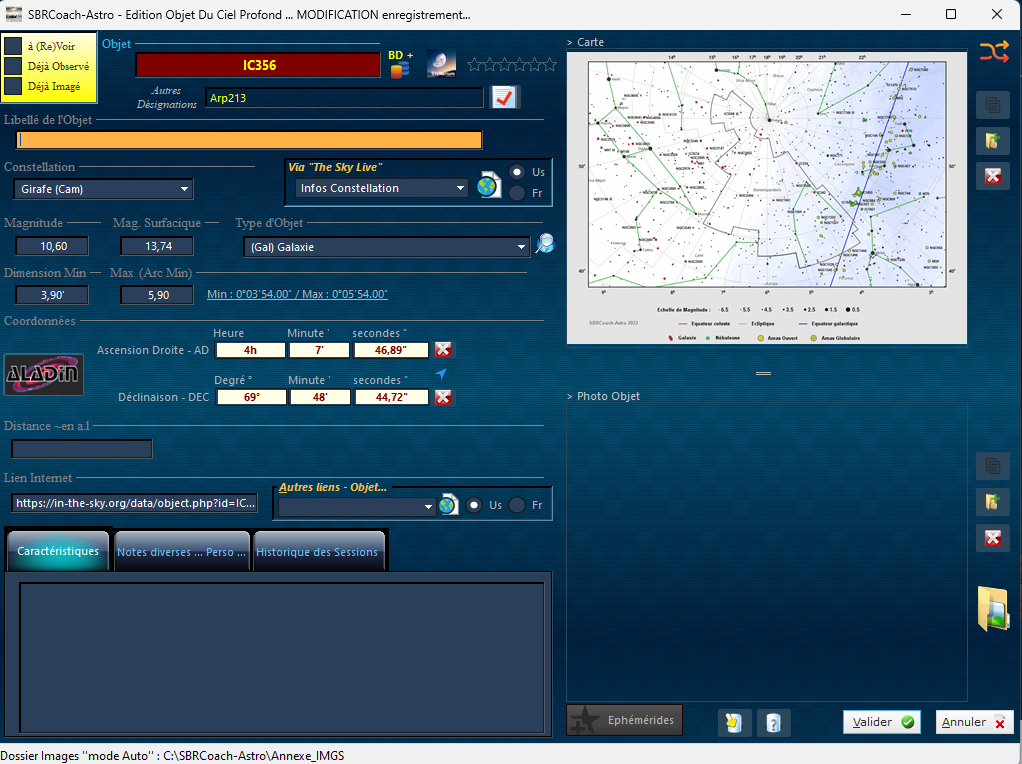Select Fr radio for Autres liens
Image resolution: width=1022 pixels, height=764 pixels.
[517, 505]
